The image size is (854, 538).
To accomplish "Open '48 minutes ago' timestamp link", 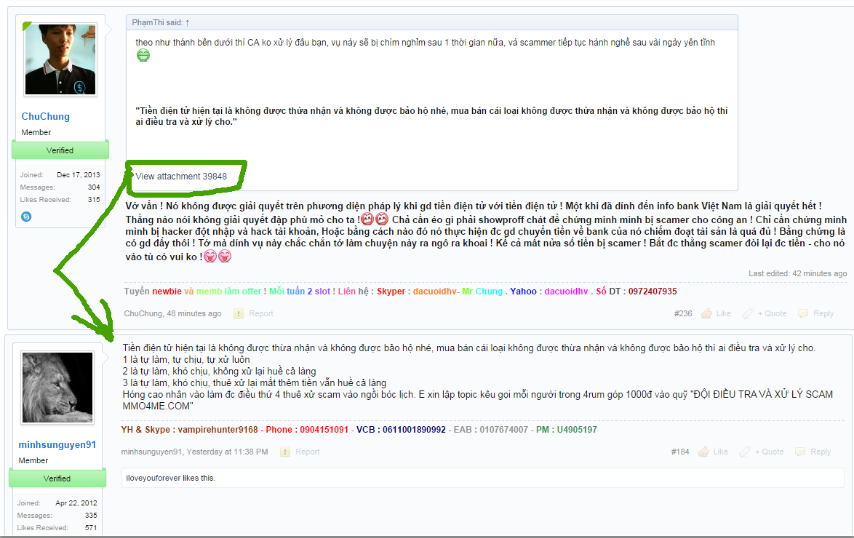I will [194, 314].
